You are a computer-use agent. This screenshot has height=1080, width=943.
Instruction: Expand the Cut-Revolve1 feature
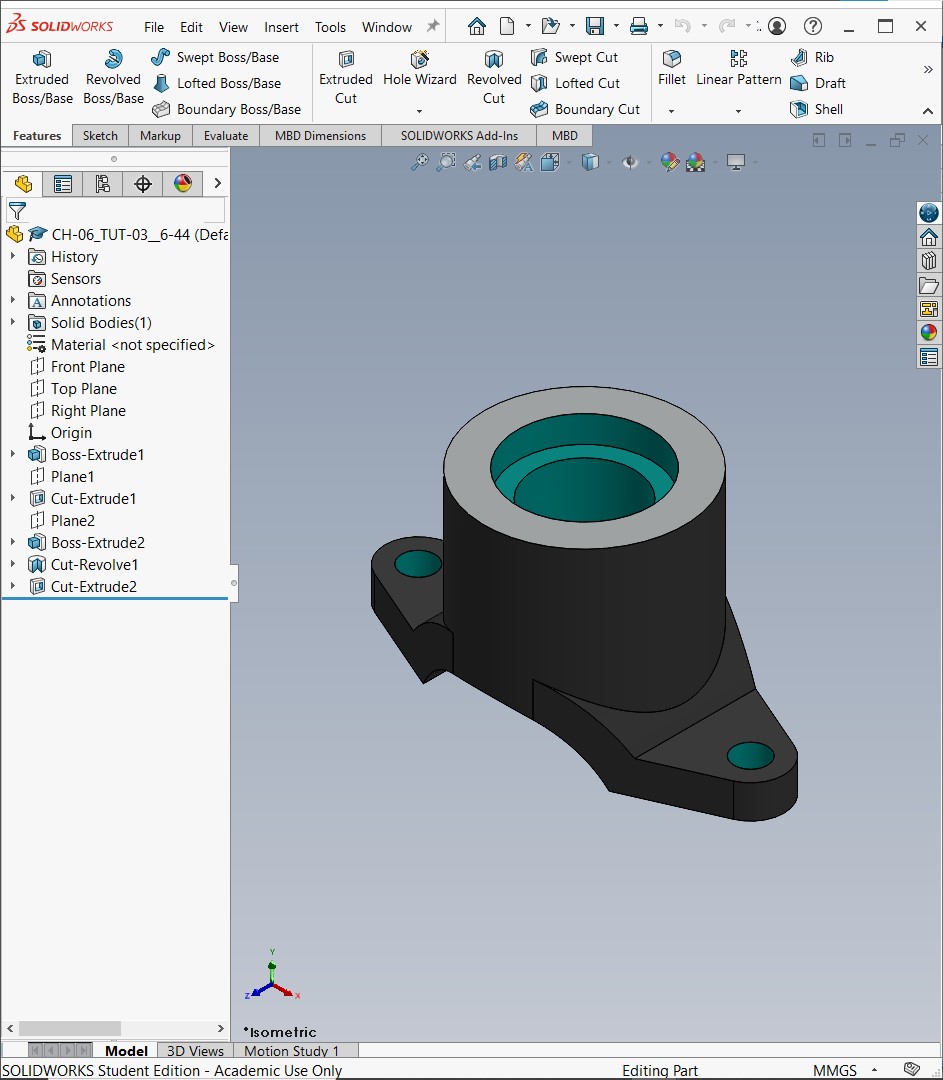(x=12, y=564)
